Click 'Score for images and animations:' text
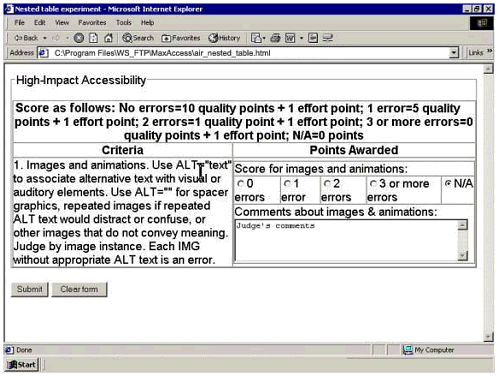The width and height of the screenshot is (499, 376). point(321,169)
